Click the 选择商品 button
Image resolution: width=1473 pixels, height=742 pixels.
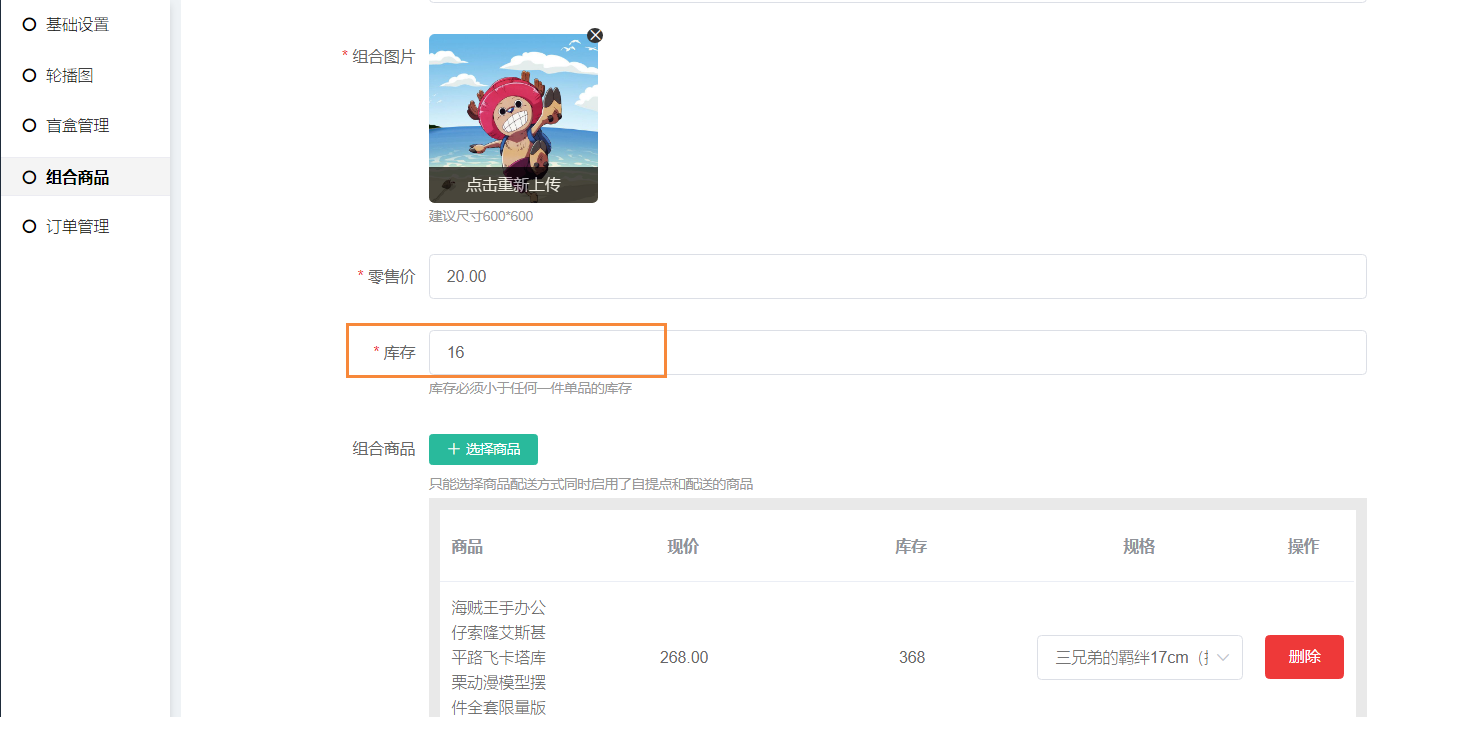point(483,449)
